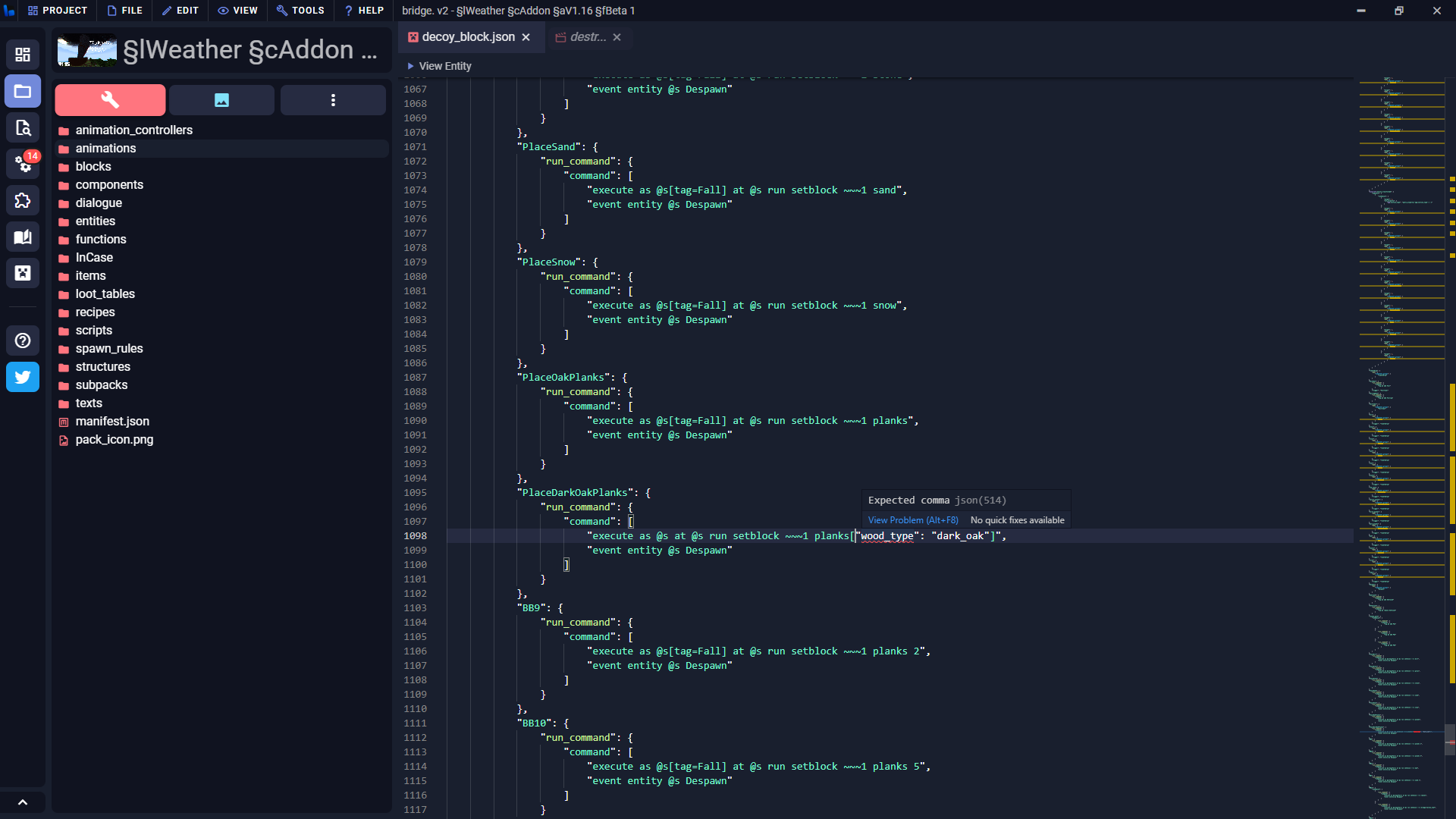Open the PROJECT menu
This screenshot has height=819, width=1456.
coord(58,11)
